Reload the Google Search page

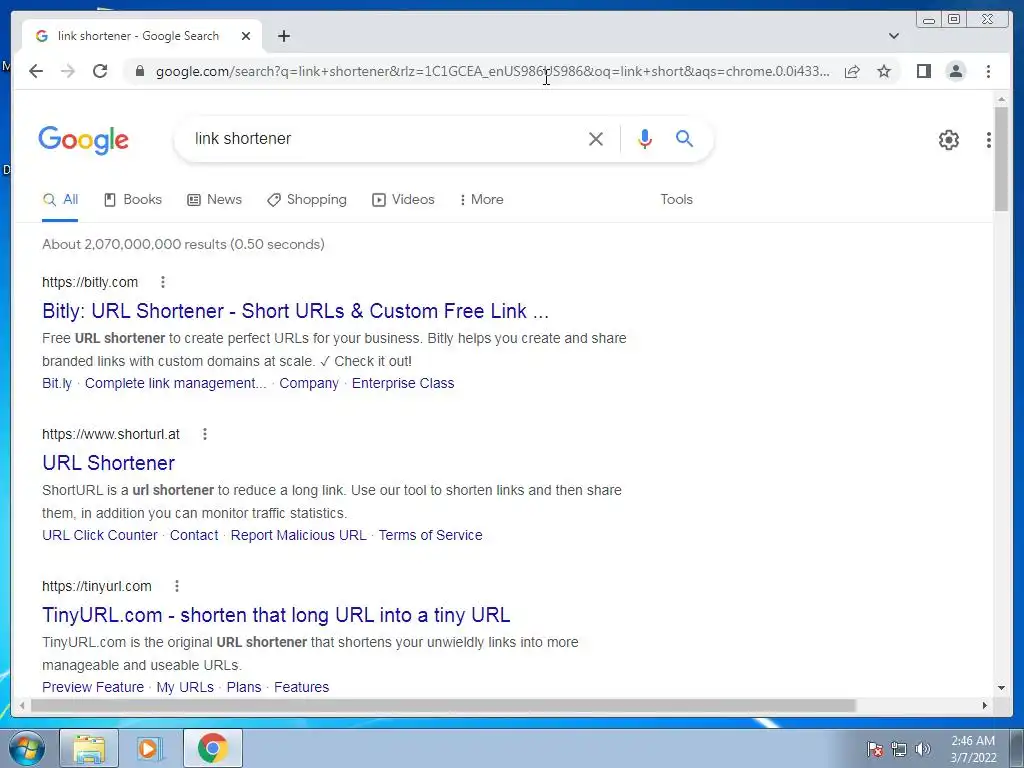pyautogui.click(x=100, y=71)
